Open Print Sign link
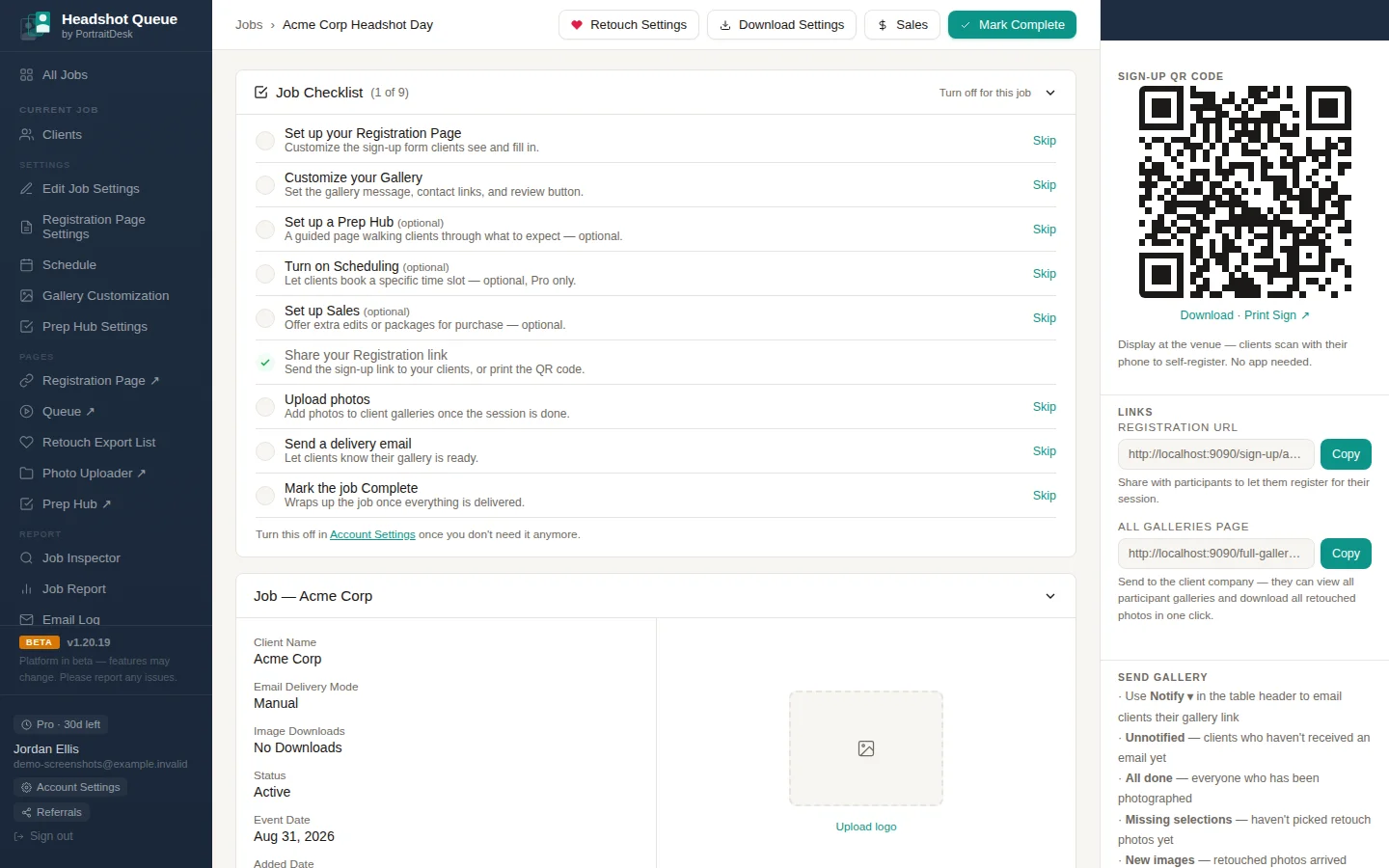1389x868 pixels. click(1276, 315)
